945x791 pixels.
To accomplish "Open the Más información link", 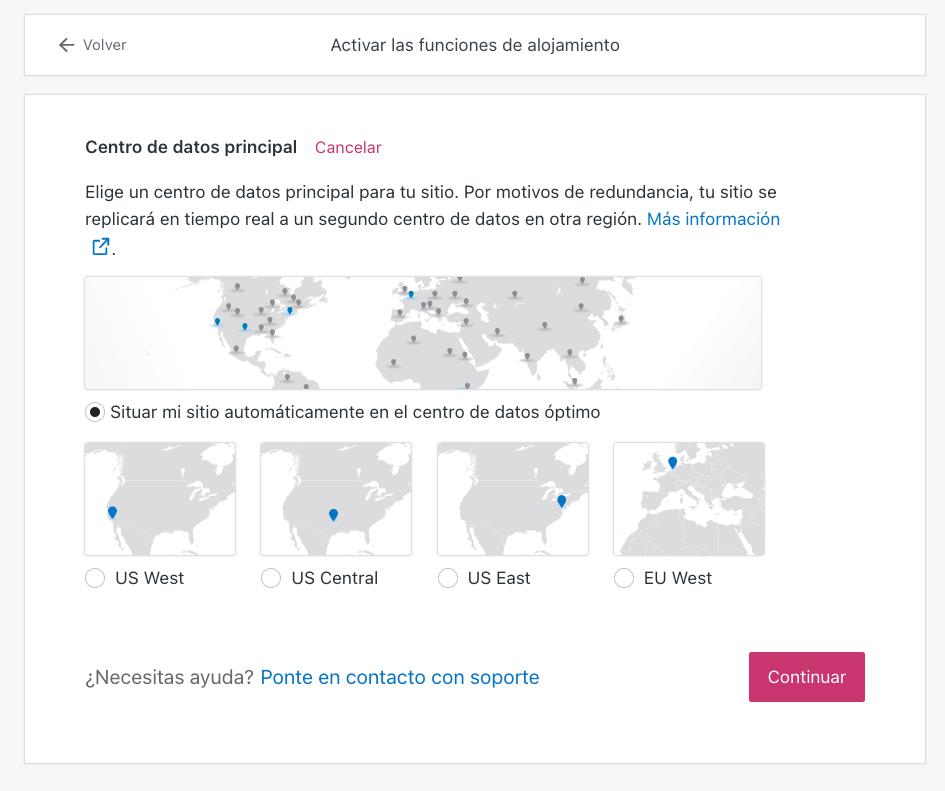I will [x=713, y=219].
